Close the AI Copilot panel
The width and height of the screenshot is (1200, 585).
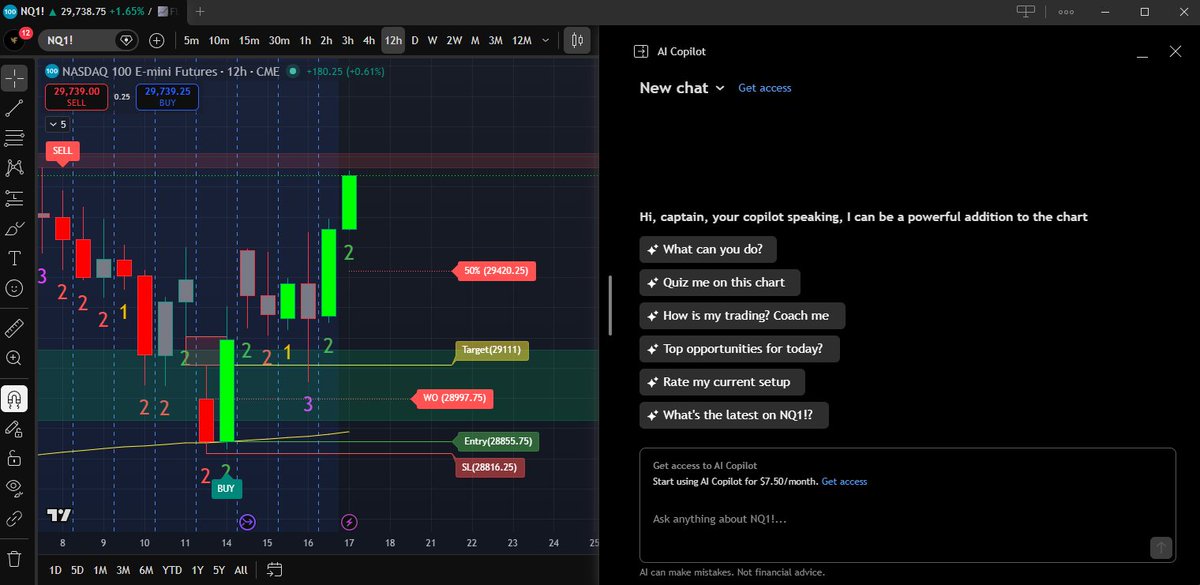(x=1175, y=51)
